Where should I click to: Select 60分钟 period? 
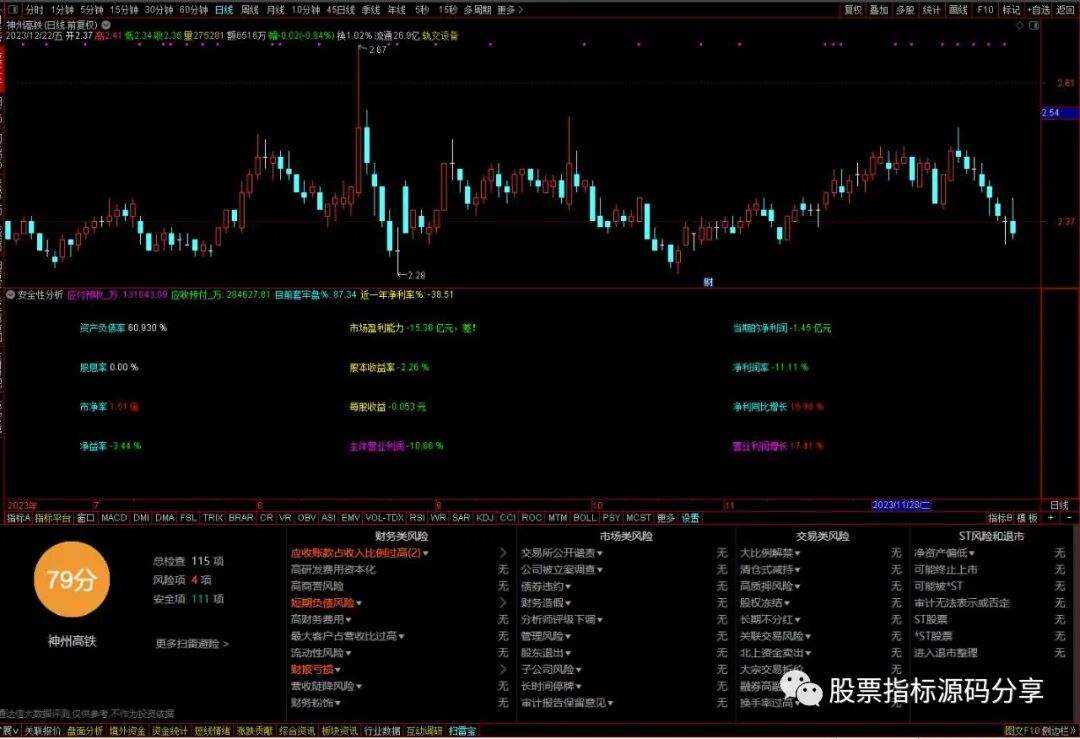click(194, 10)
